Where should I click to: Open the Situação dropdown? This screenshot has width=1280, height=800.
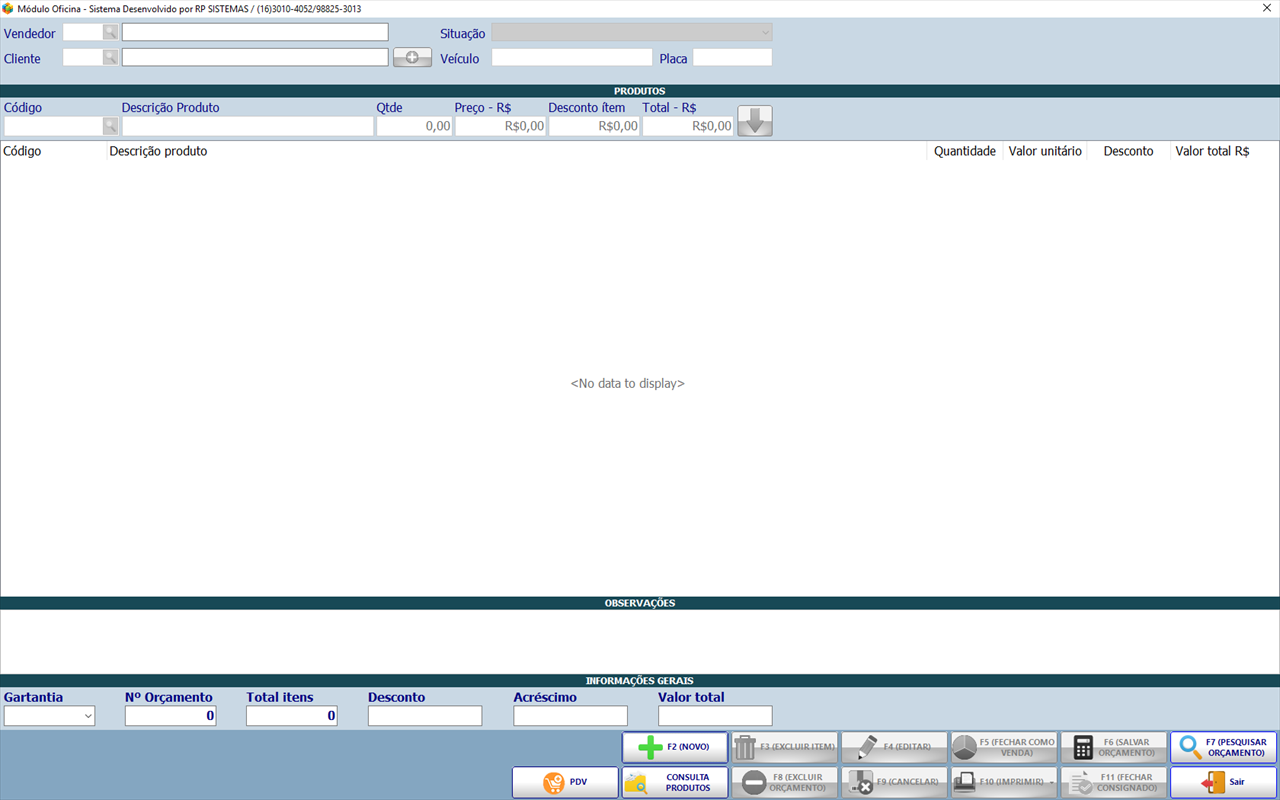coord(764,33)
